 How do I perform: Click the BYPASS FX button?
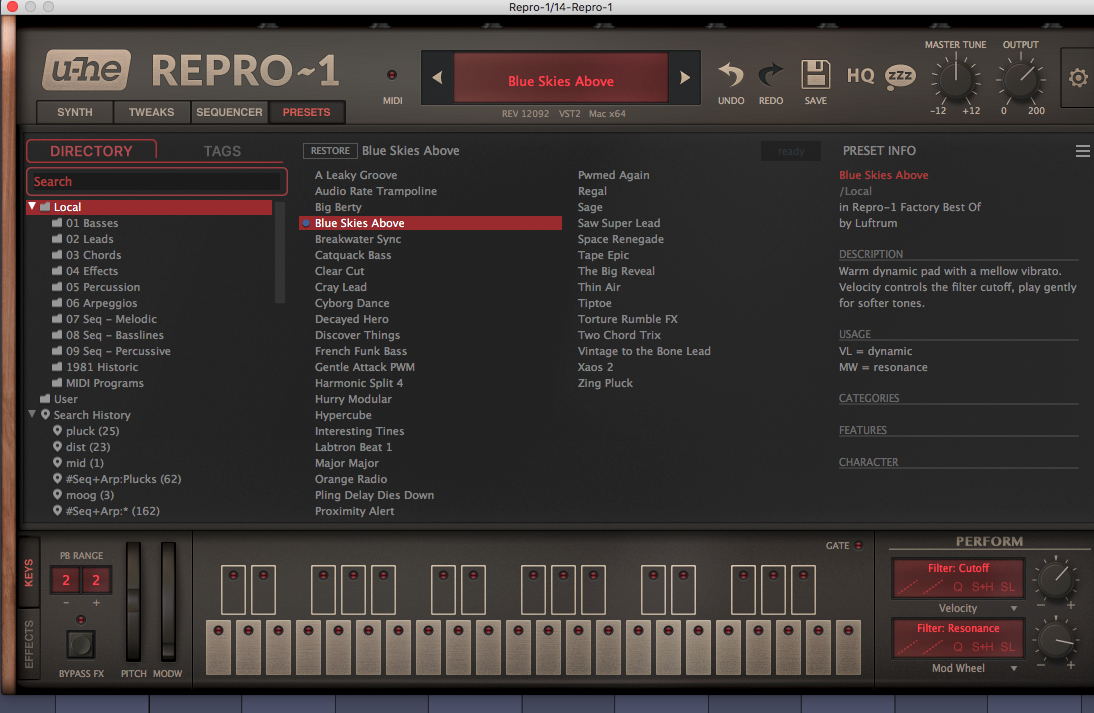[80, 644]
